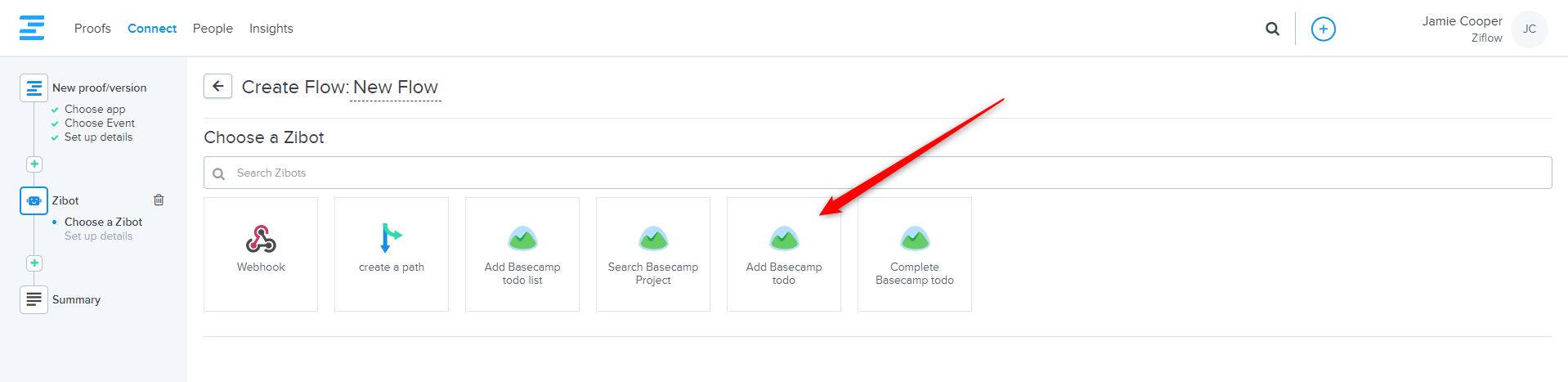Viewport: 1568px width, 382px height.
Task: Open the Proofs tab
Action: coord(92,29)
